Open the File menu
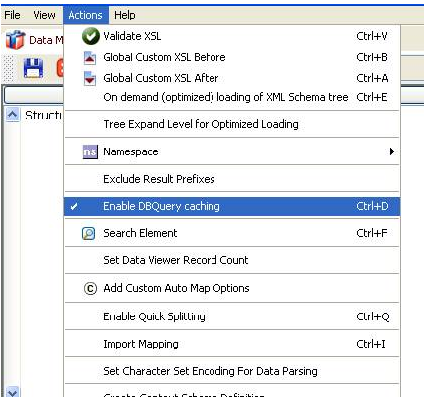The height and width of the screenshot is (404, 426). click(x=12, y=15)
